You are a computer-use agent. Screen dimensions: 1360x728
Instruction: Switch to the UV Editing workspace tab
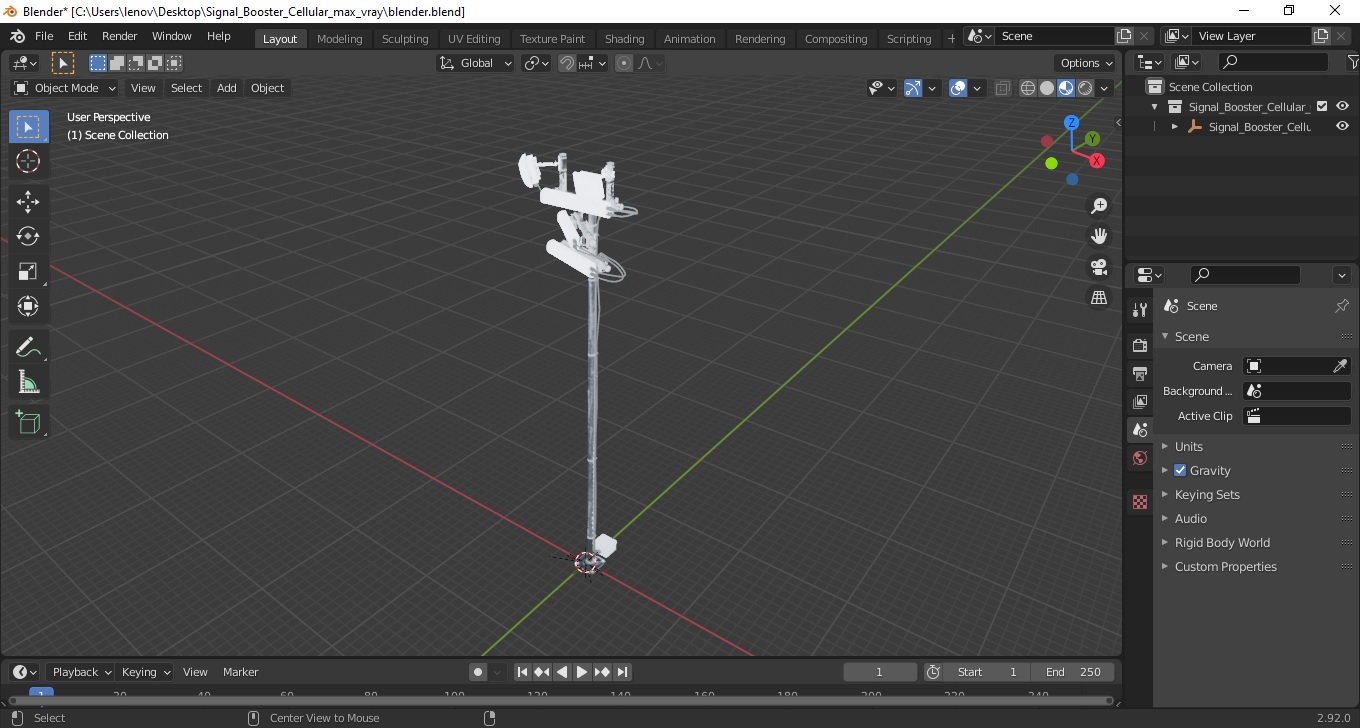(x=474, y=39)
